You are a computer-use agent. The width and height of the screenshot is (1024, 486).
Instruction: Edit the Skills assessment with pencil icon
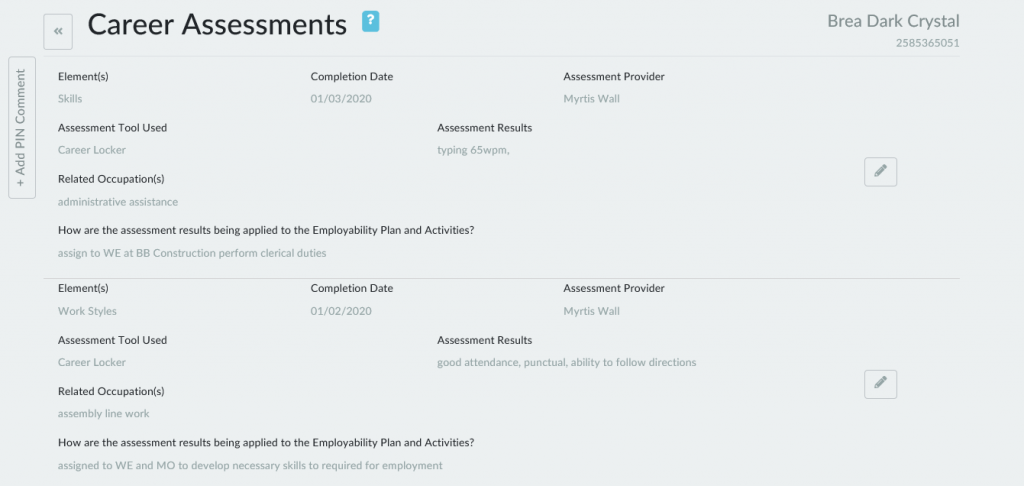pos(880,172)
